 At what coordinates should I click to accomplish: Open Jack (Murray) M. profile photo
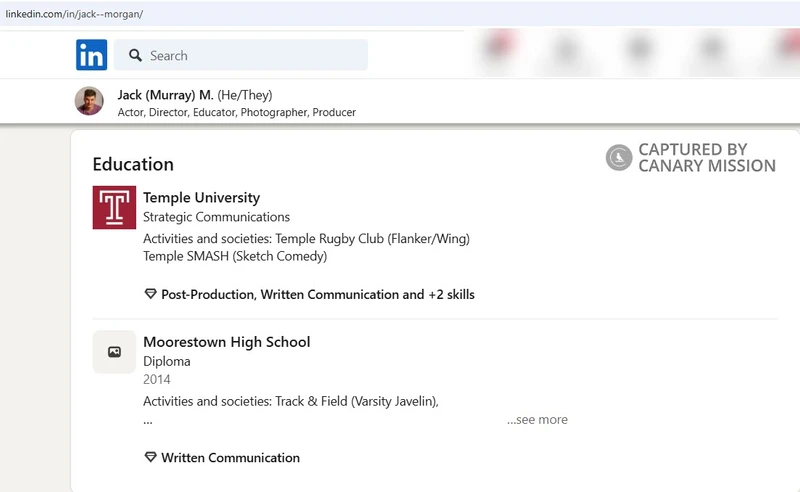89,101
